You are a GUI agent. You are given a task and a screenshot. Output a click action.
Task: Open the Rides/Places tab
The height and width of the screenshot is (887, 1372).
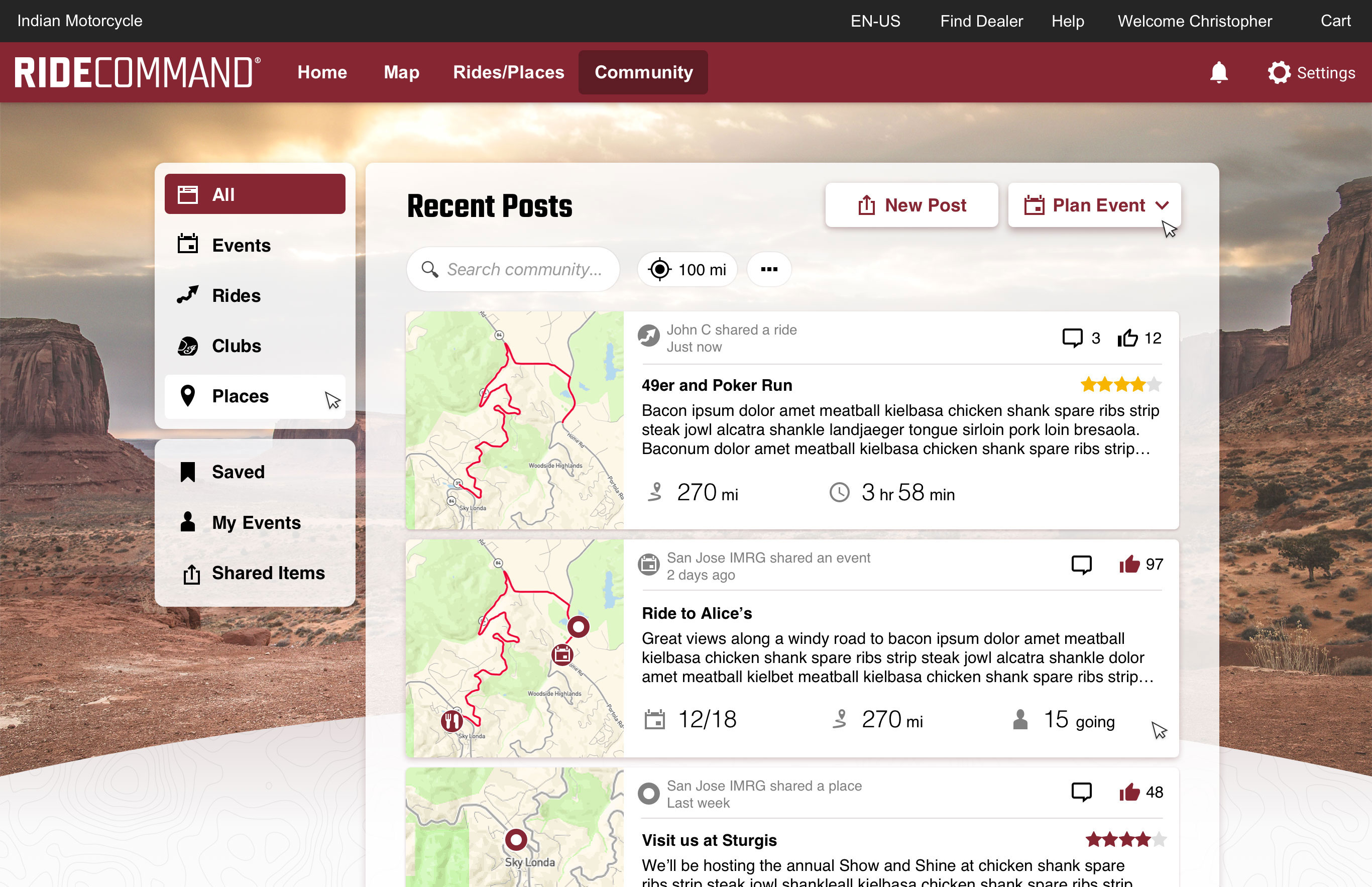(x=508, y=72)
